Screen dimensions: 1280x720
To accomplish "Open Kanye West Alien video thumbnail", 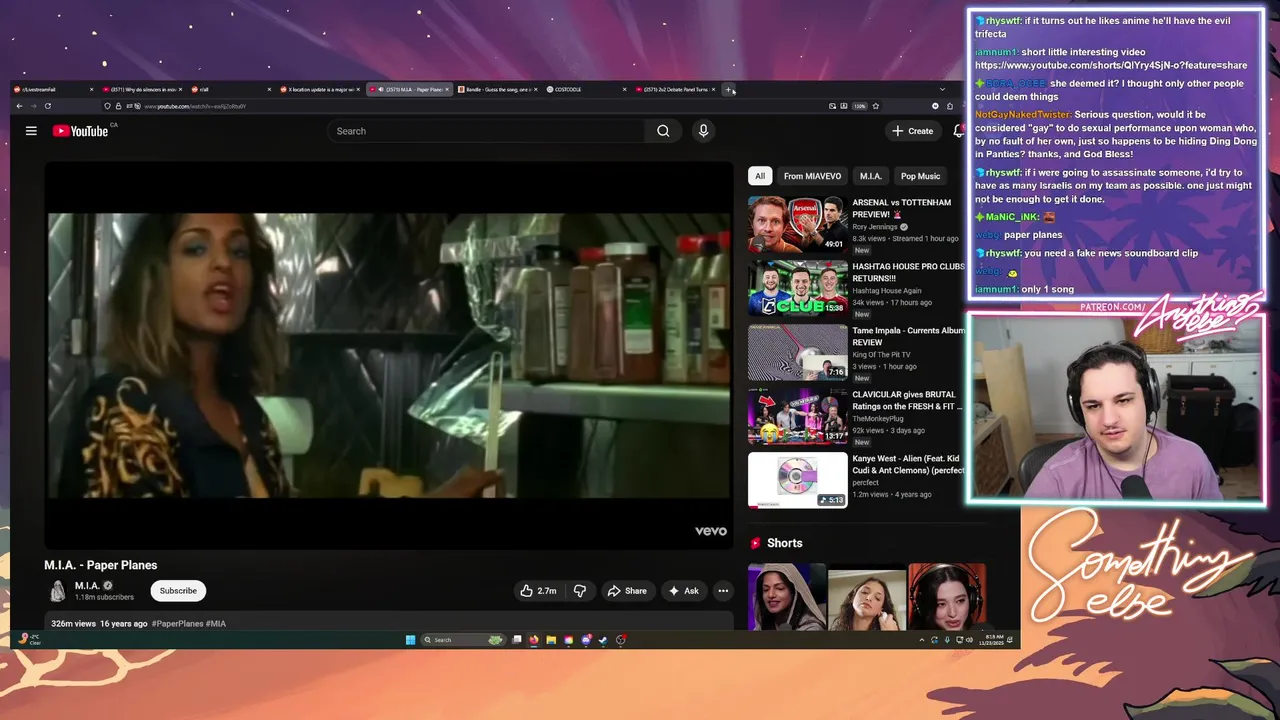I will click(x=798, y=480).
